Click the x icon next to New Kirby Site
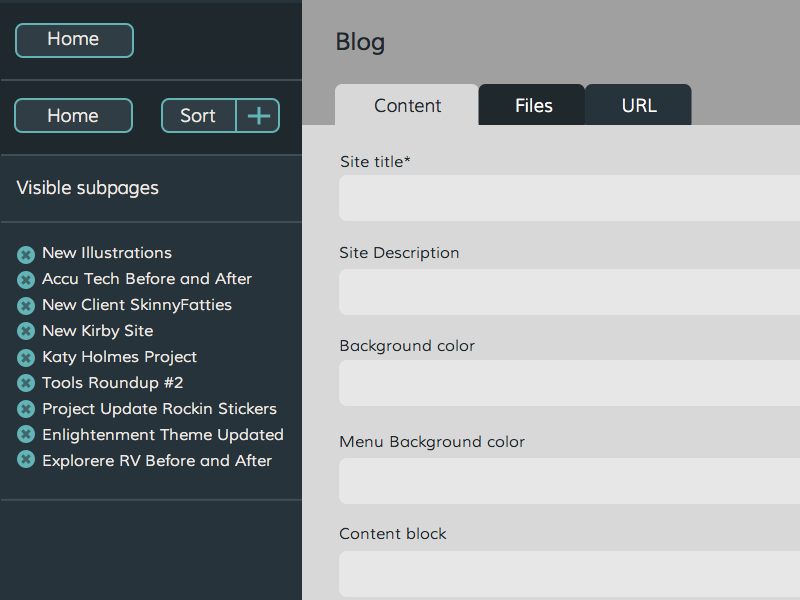800x600 pixels. coord(26,332)
